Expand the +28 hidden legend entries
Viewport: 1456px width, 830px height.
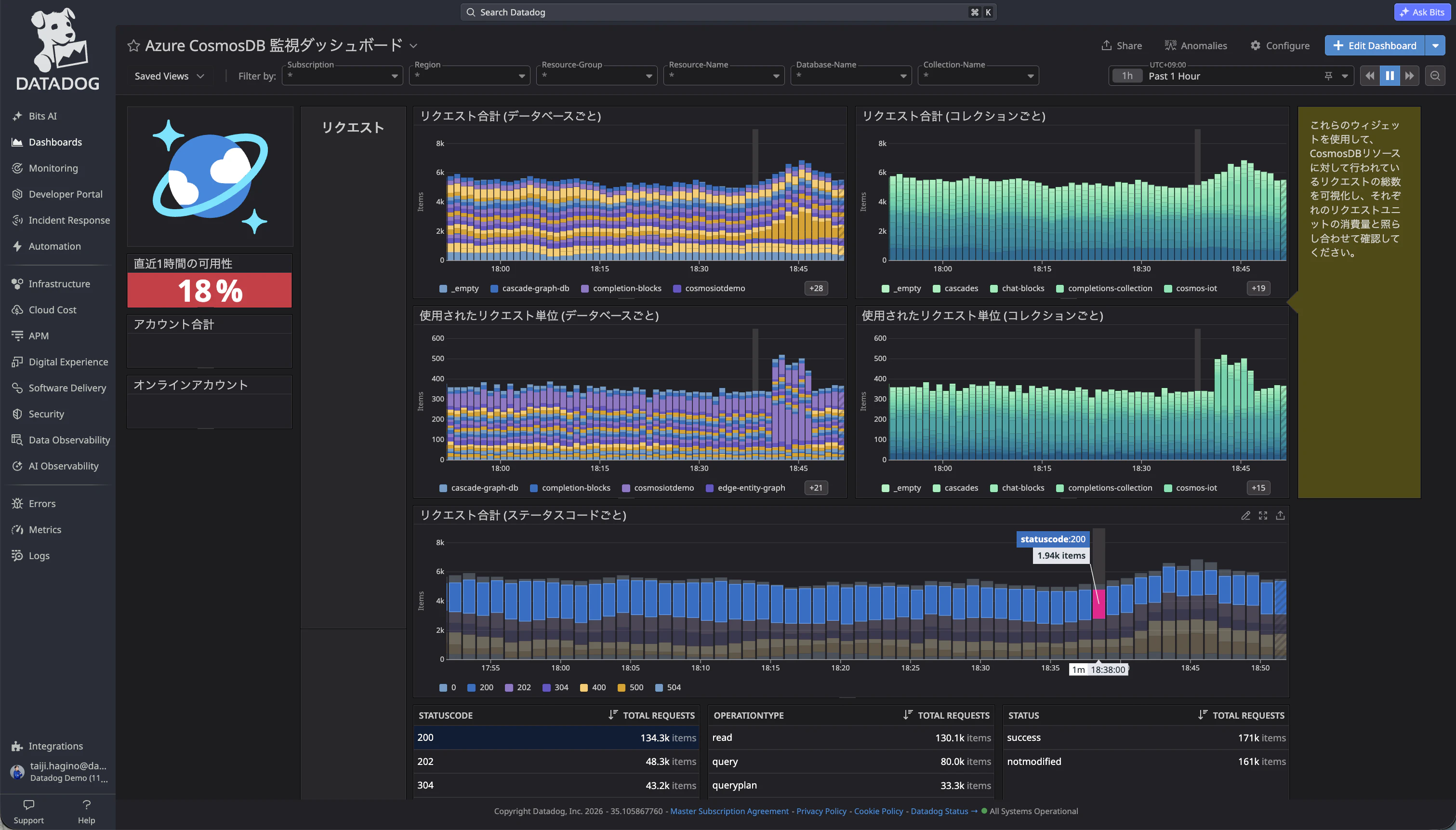coord(816,288)
